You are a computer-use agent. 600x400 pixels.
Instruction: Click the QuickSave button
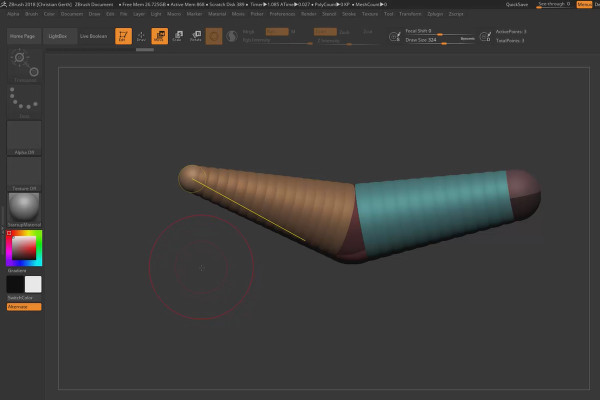coord(517,5)
